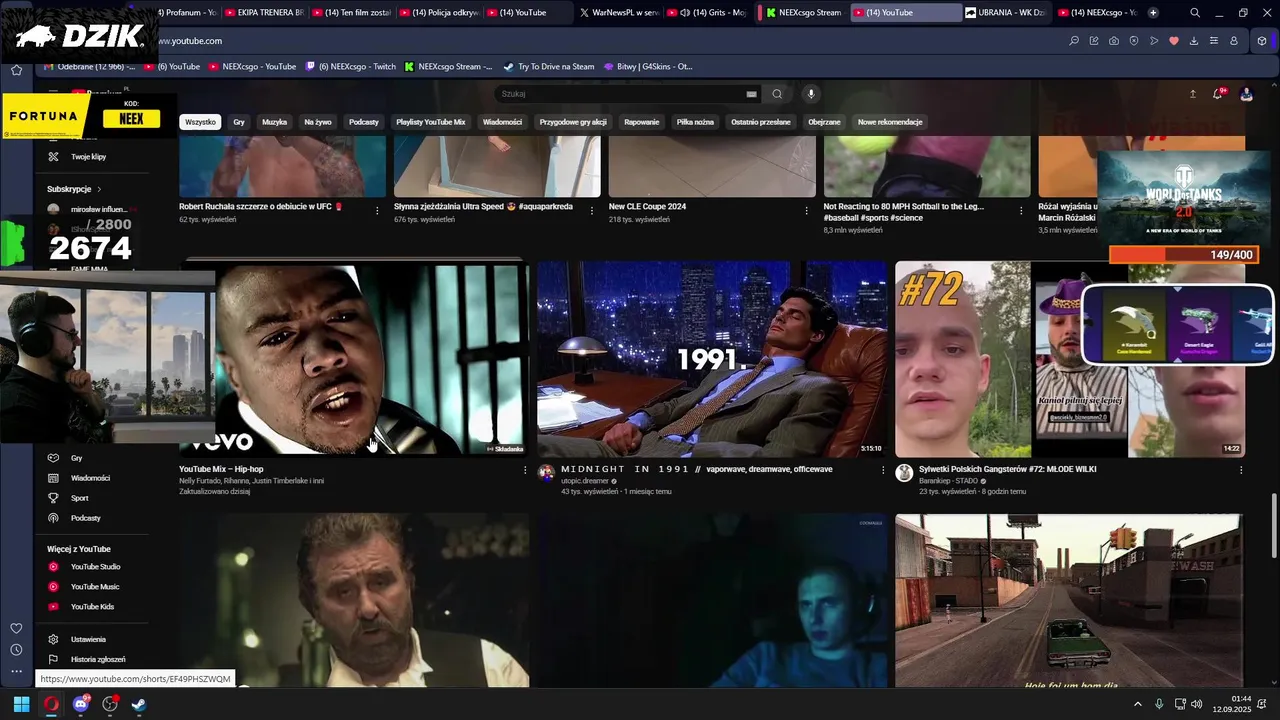Click the Opera heart bookmark icon
The width and height of the screenshot is (1280, 720).
tap(1174, 41)
